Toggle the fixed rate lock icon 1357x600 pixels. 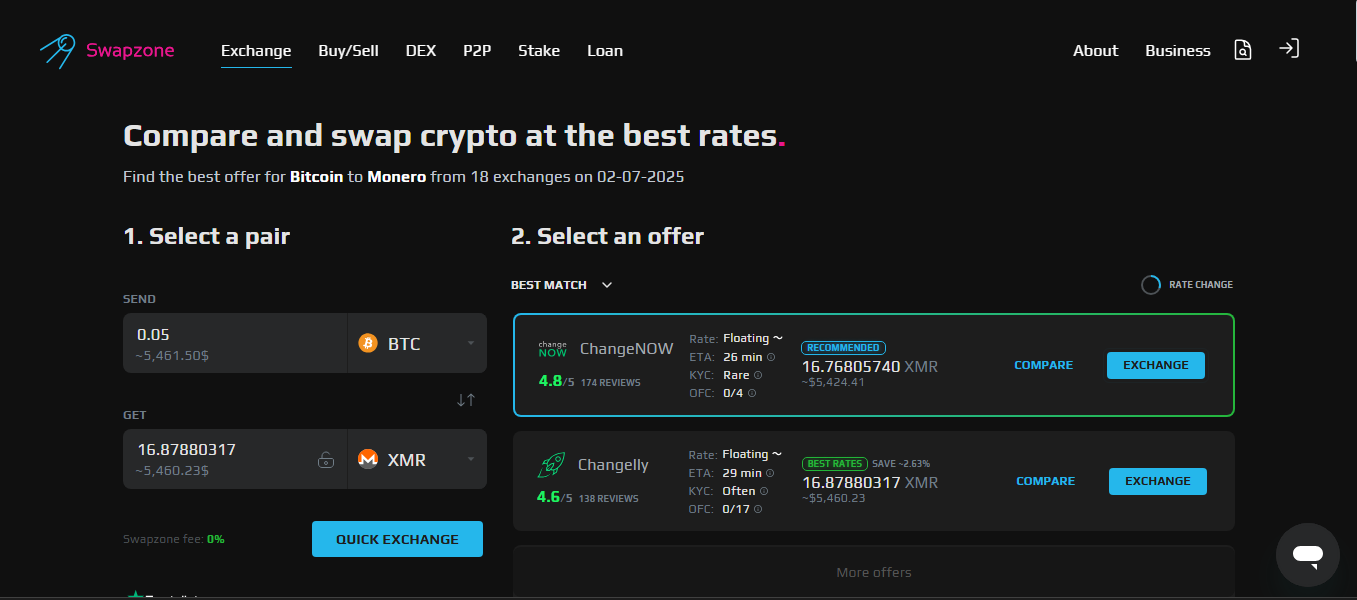click(x=325, y=460)
